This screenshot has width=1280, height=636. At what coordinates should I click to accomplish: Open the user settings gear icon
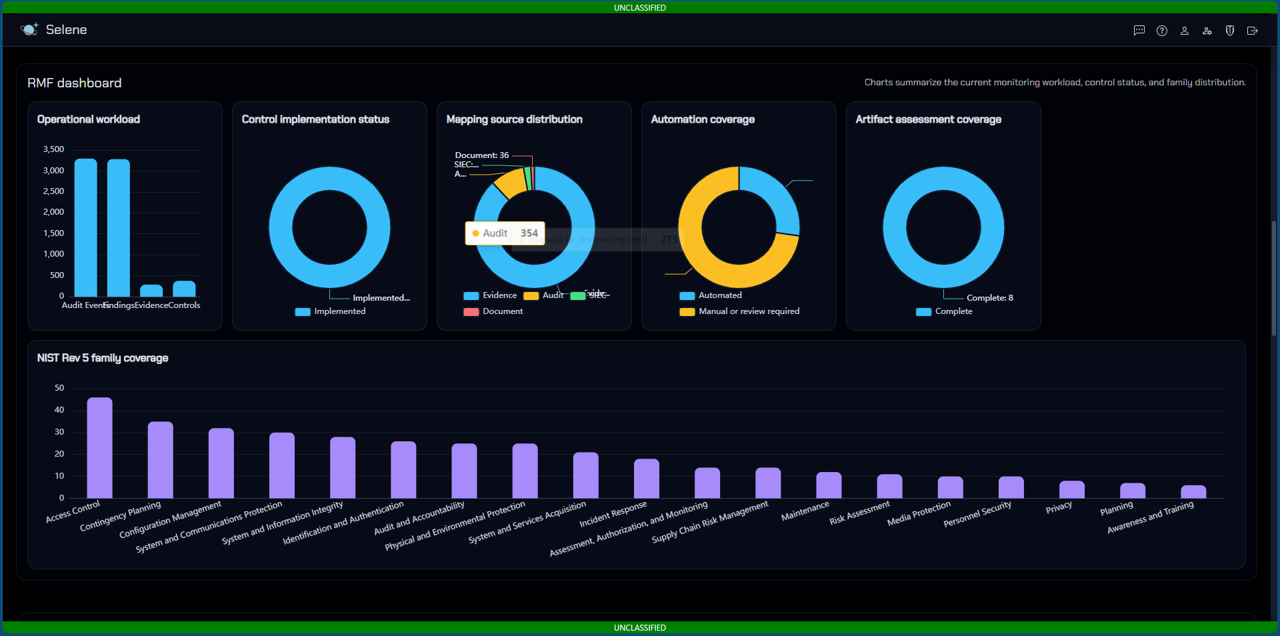pyautogui.click(x=1207, y=31)
